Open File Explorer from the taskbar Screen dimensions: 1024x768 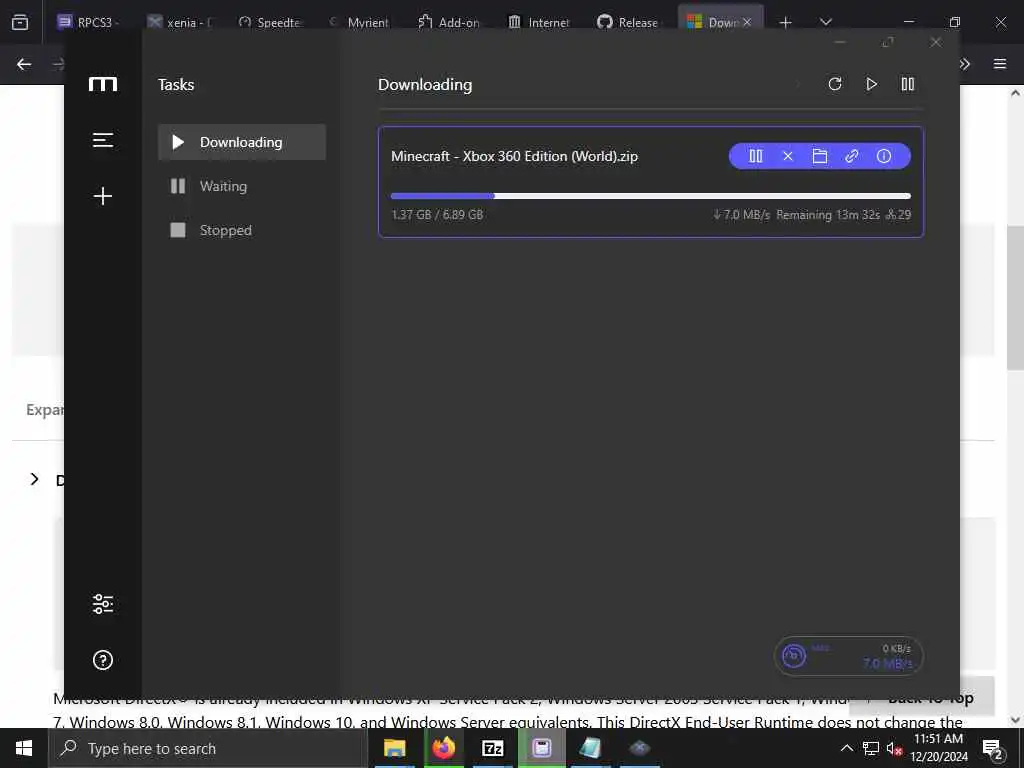coord(394,748)
